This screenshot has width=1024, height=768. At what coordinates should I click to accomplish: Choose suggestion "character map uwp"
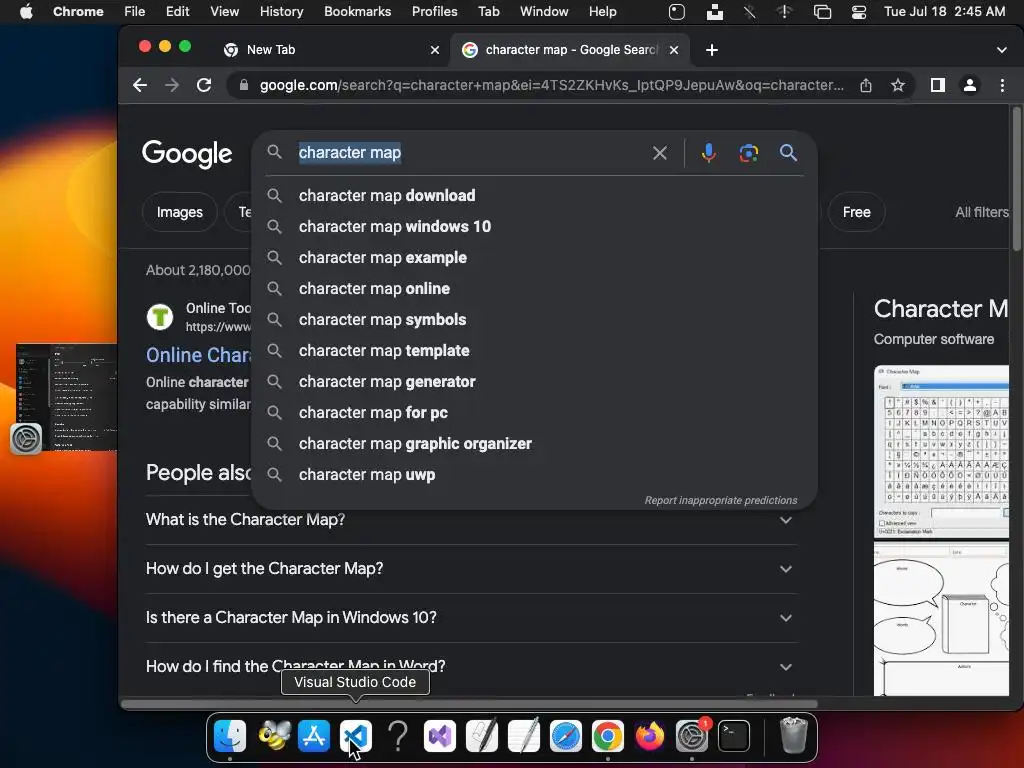click(x=534, y=475)
